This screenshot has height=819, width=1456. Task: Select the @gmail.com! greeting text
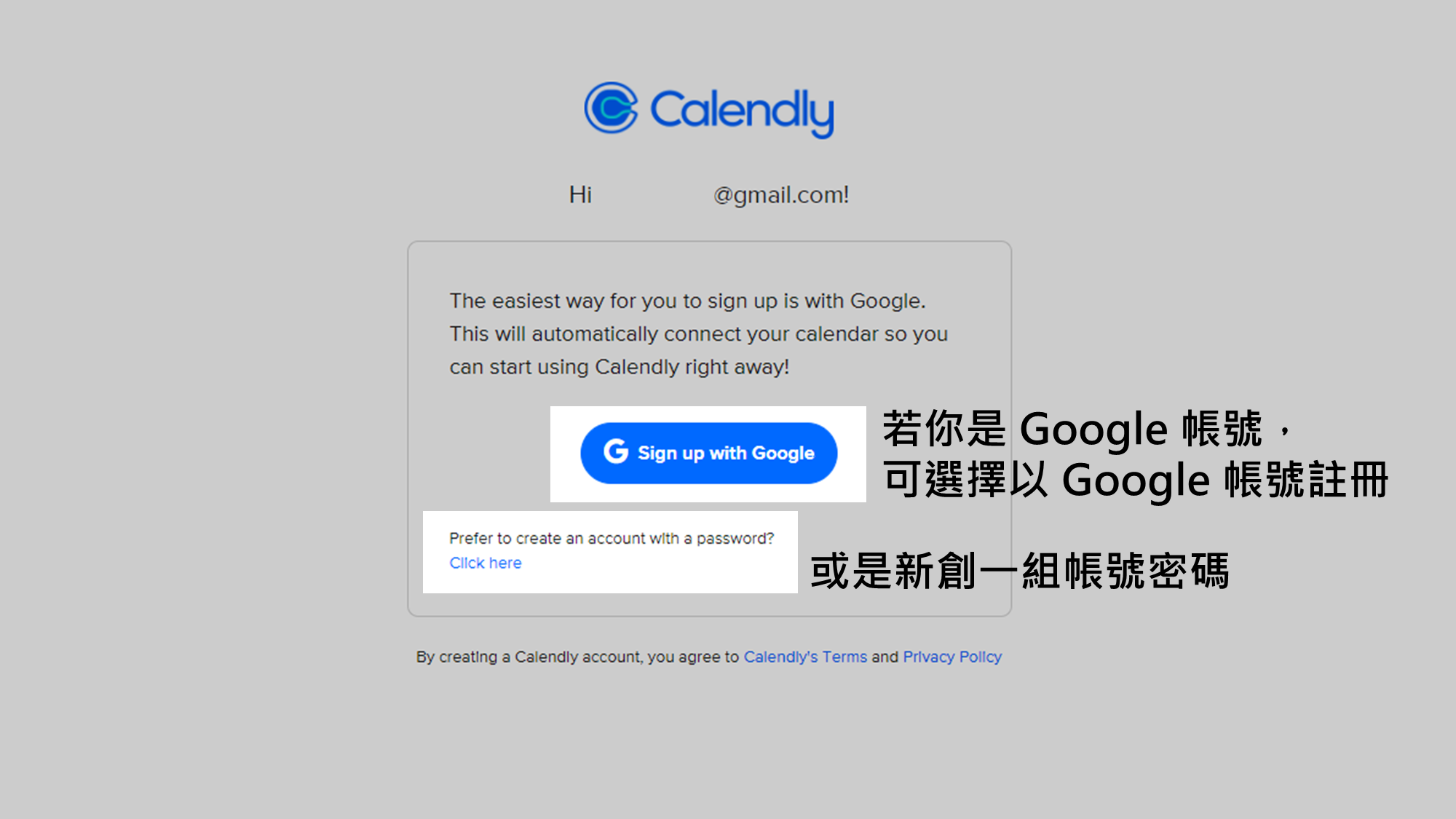click(781, 195)
